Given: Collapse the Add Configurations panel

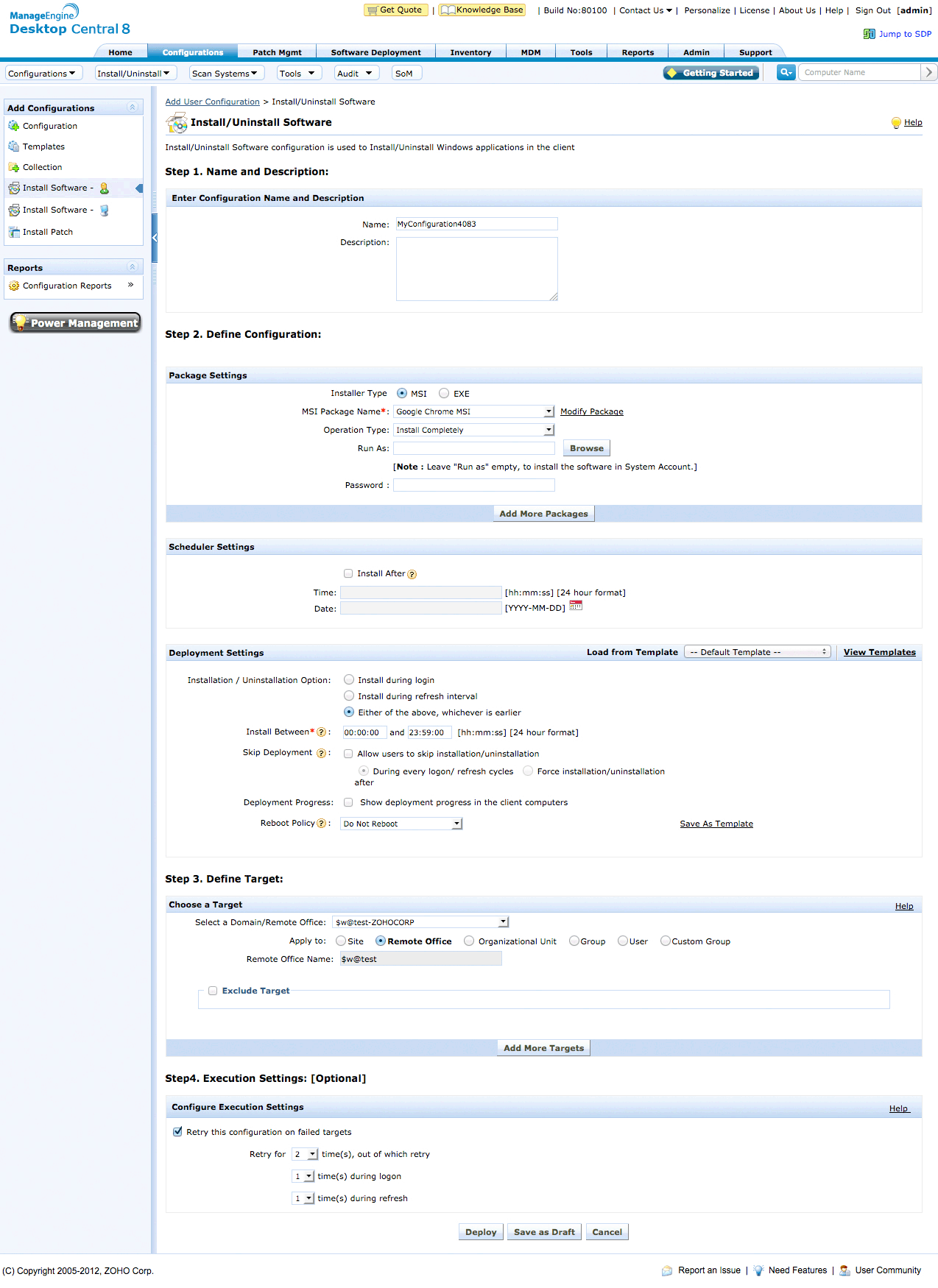Looking at the screenshot, I should (133, 107).
